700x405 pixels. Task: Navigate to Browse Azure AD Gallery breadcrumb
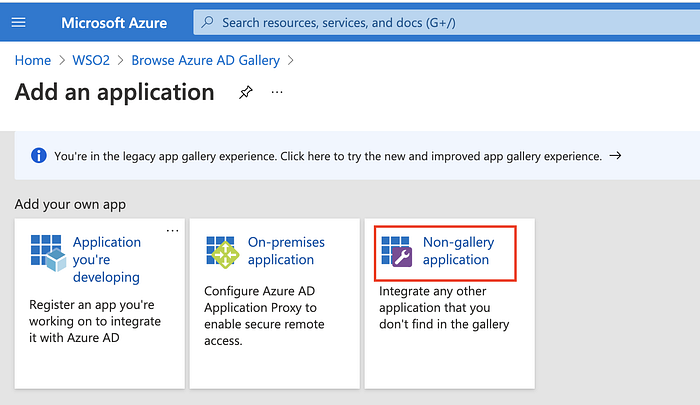(x=205, y=60)
